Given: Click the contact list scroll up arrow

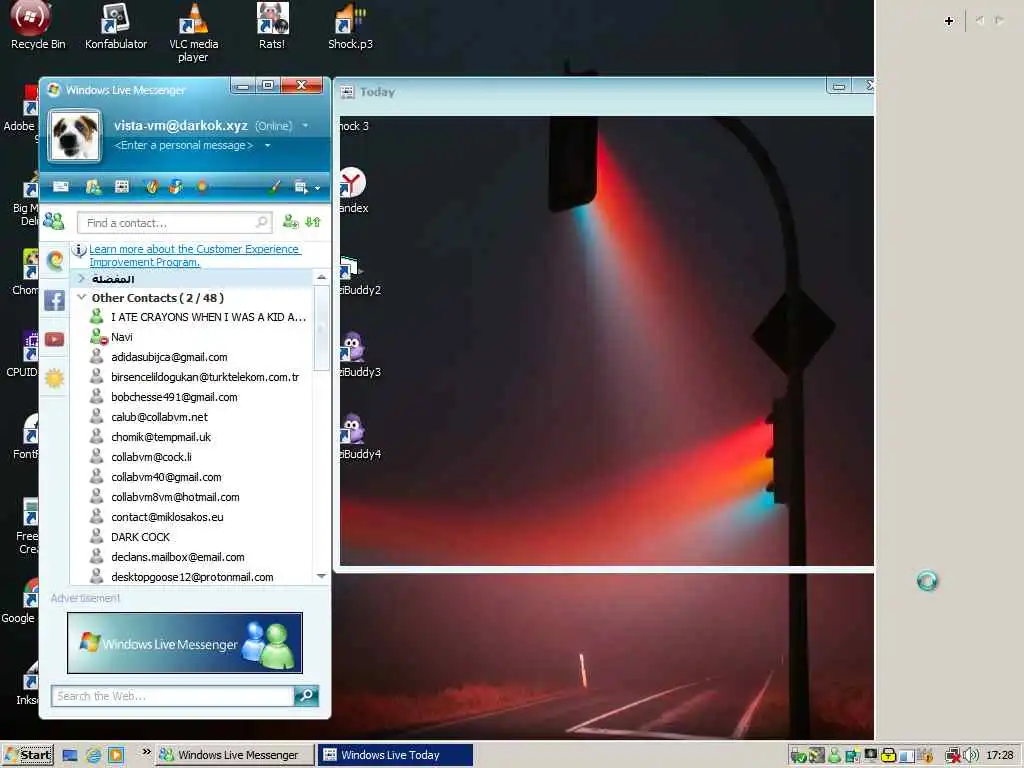Looking at the screenshot, I should tap(321, 278).
